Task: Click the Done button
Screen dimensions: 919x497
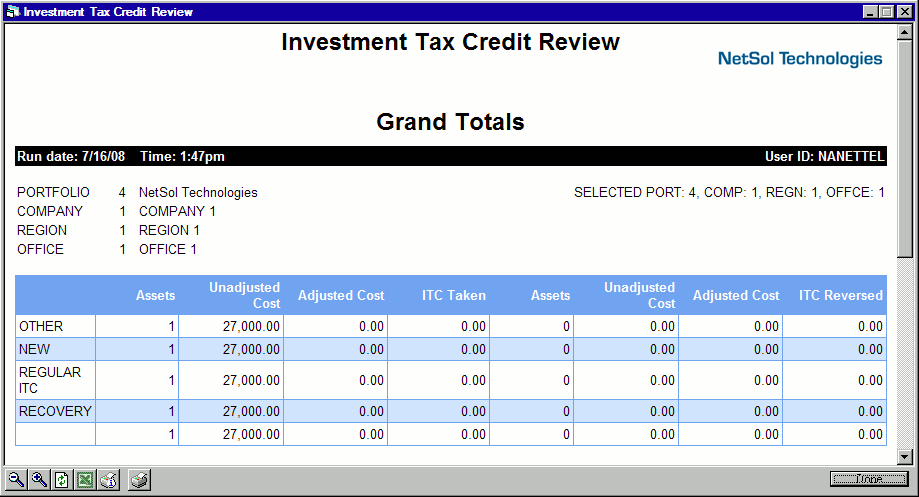Action: point(869,479)
